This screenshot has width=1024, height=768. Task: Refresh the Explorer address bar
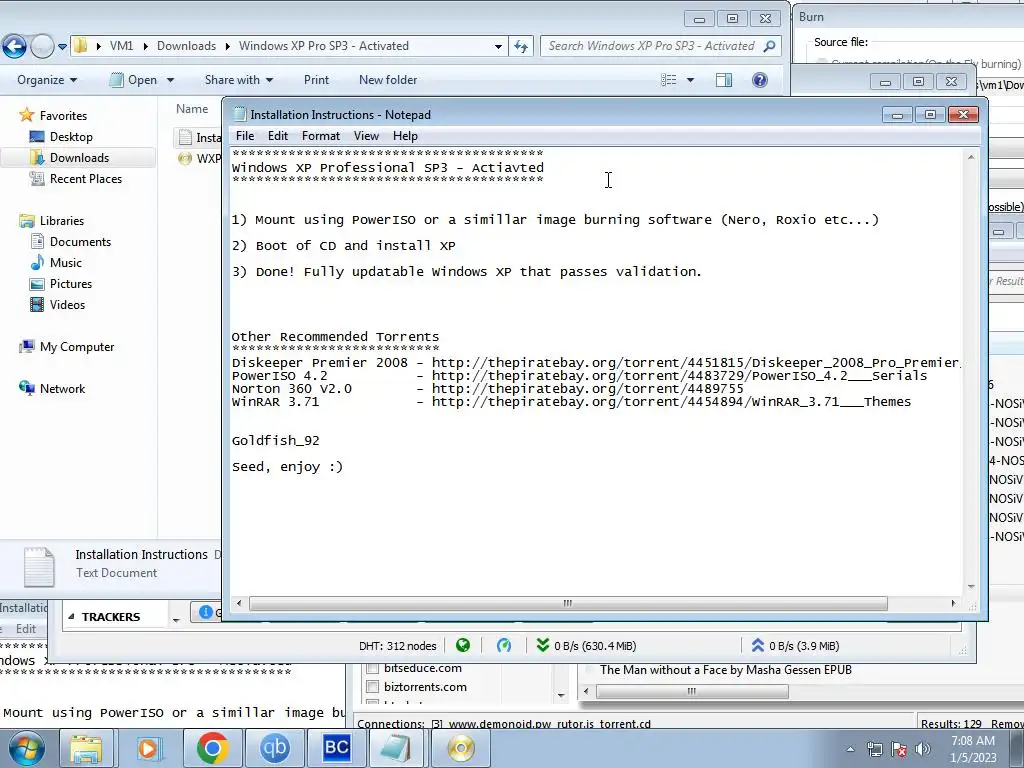click(x=520, y=46)
